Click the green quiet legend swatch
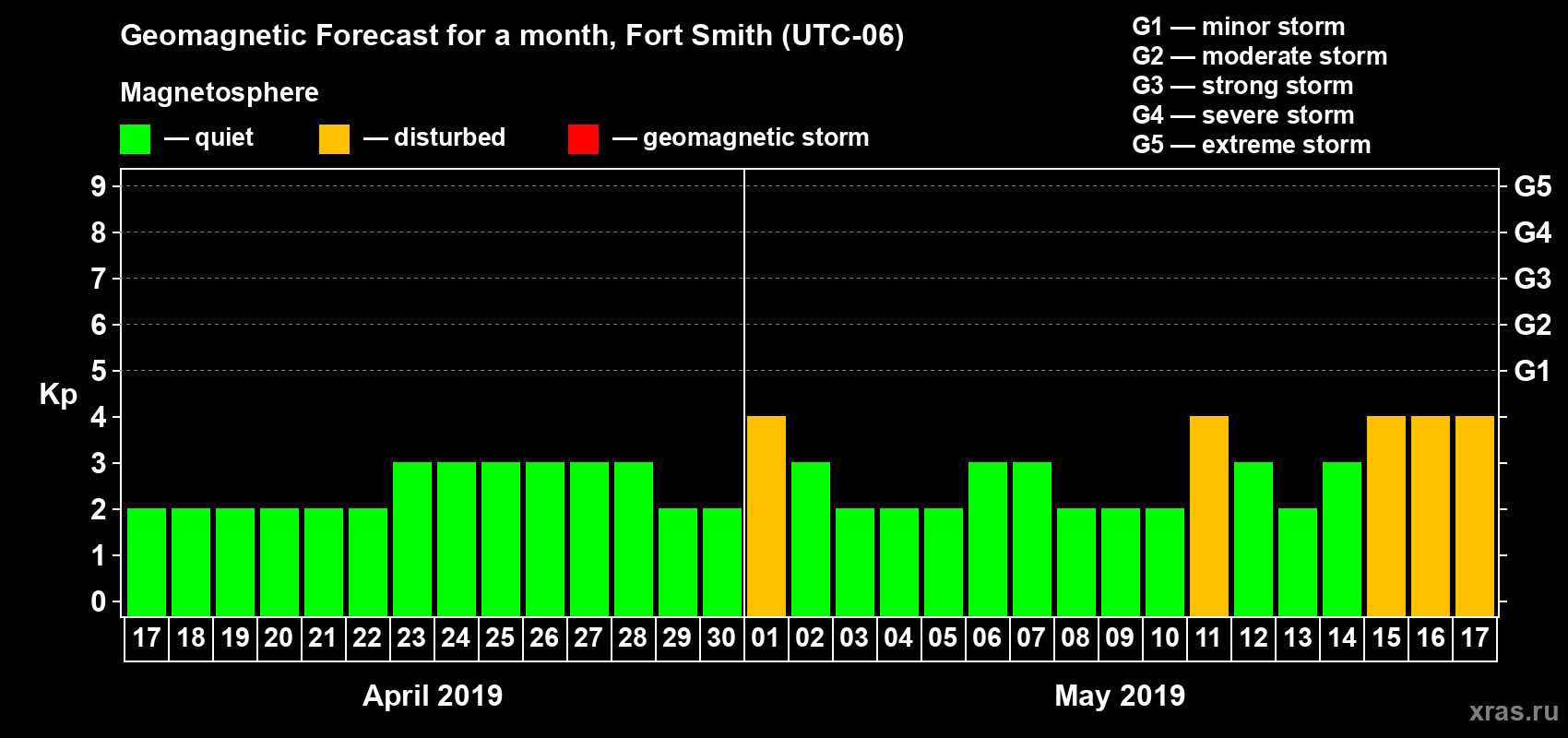Viewport: 1568px width, 738px height. [x=135, y=139]
